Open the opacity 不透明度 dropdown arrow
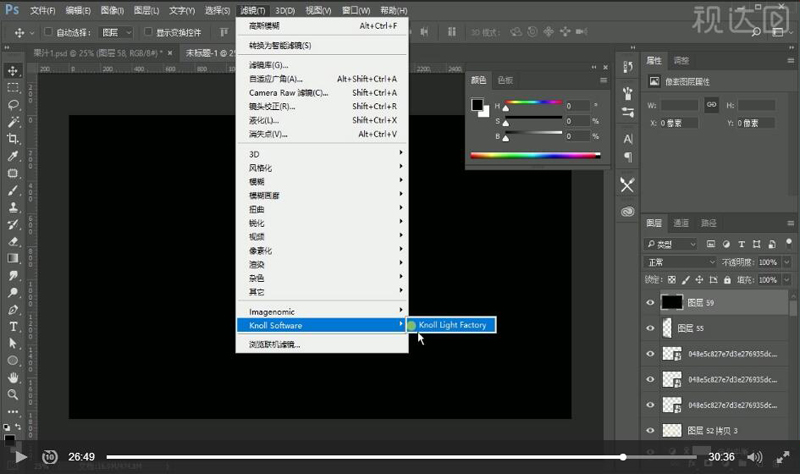Screen dimensions: 800x474 787,262
